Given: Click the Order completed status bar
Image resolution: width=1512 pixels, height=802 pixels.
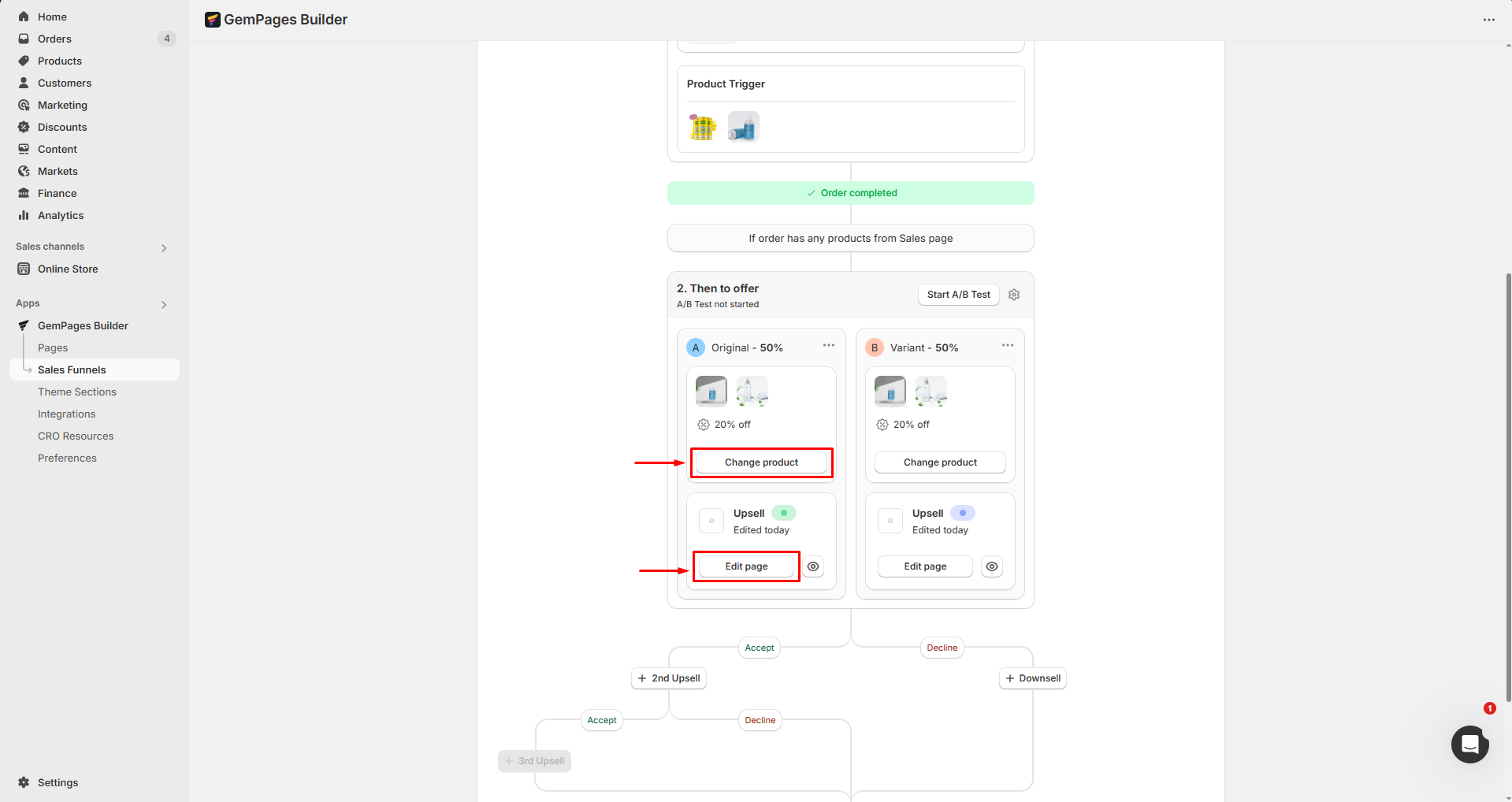Looking at the screenshot, I should coord(851,193).
